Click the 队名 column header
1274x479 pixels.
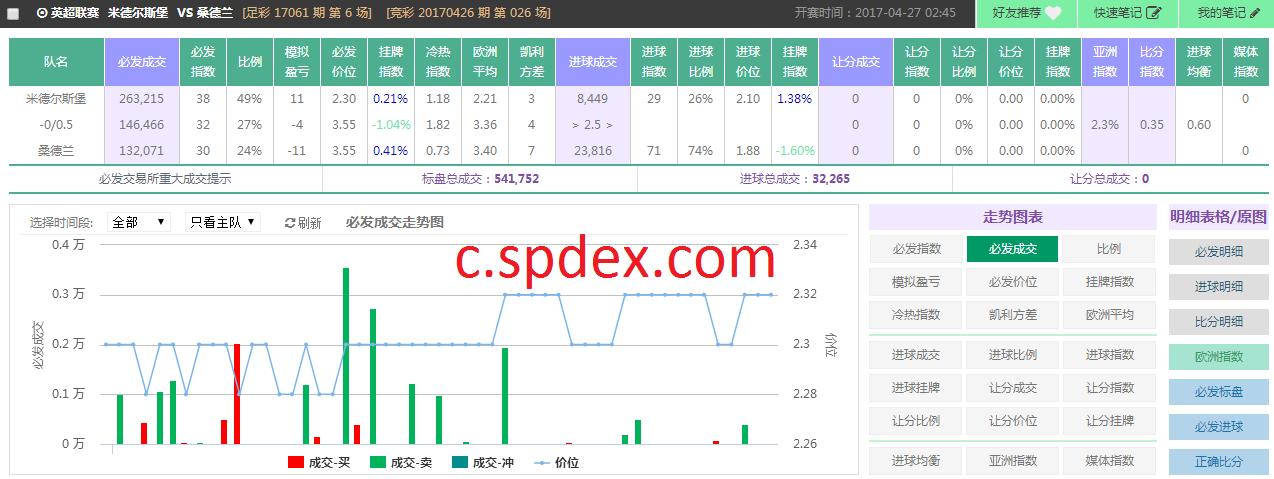pyautogui.click(x=56, y=61)
